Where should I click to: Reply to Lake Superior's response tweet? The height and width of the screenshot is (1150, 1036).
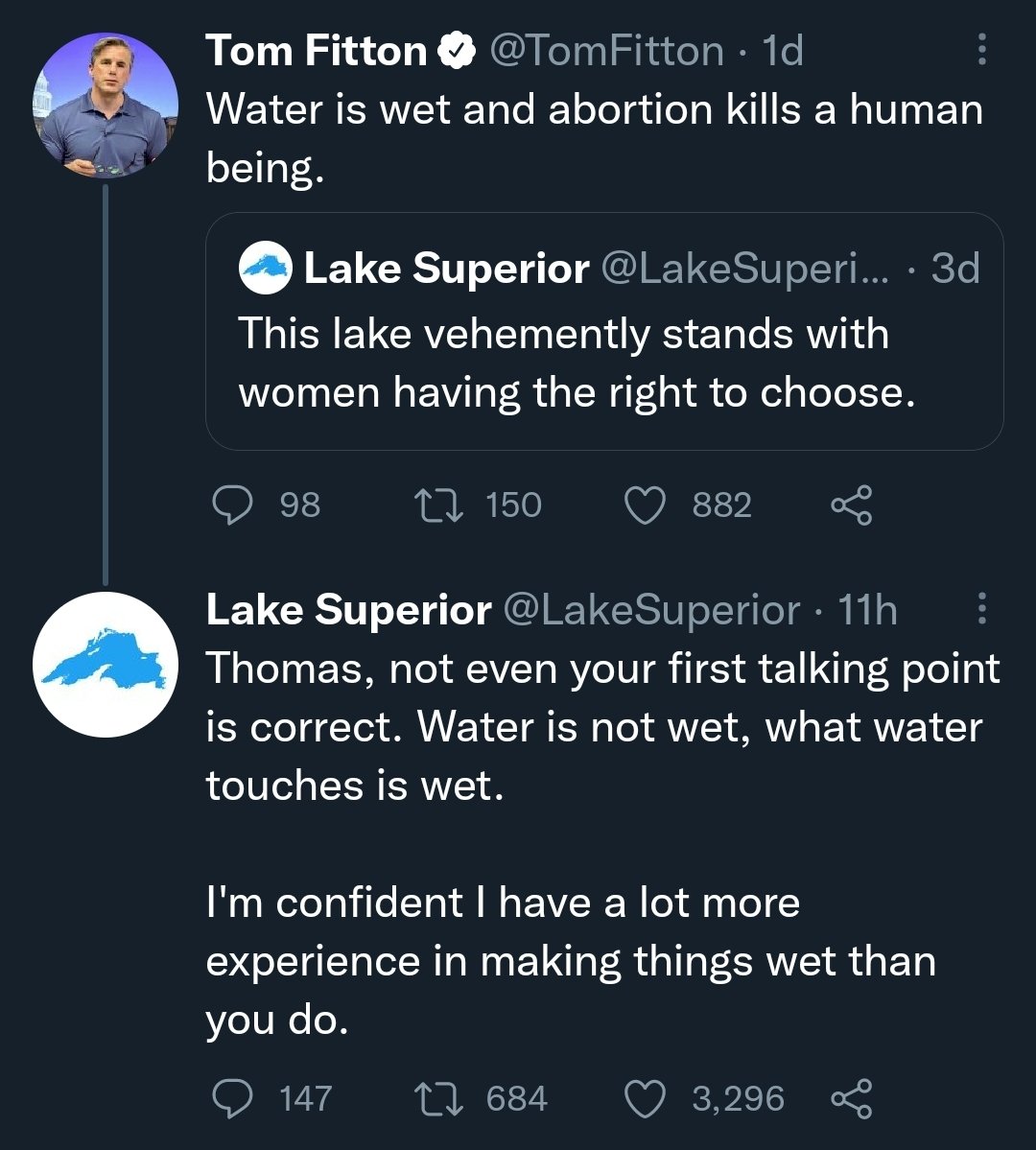pyautogui.click(x=232, y=1098)
